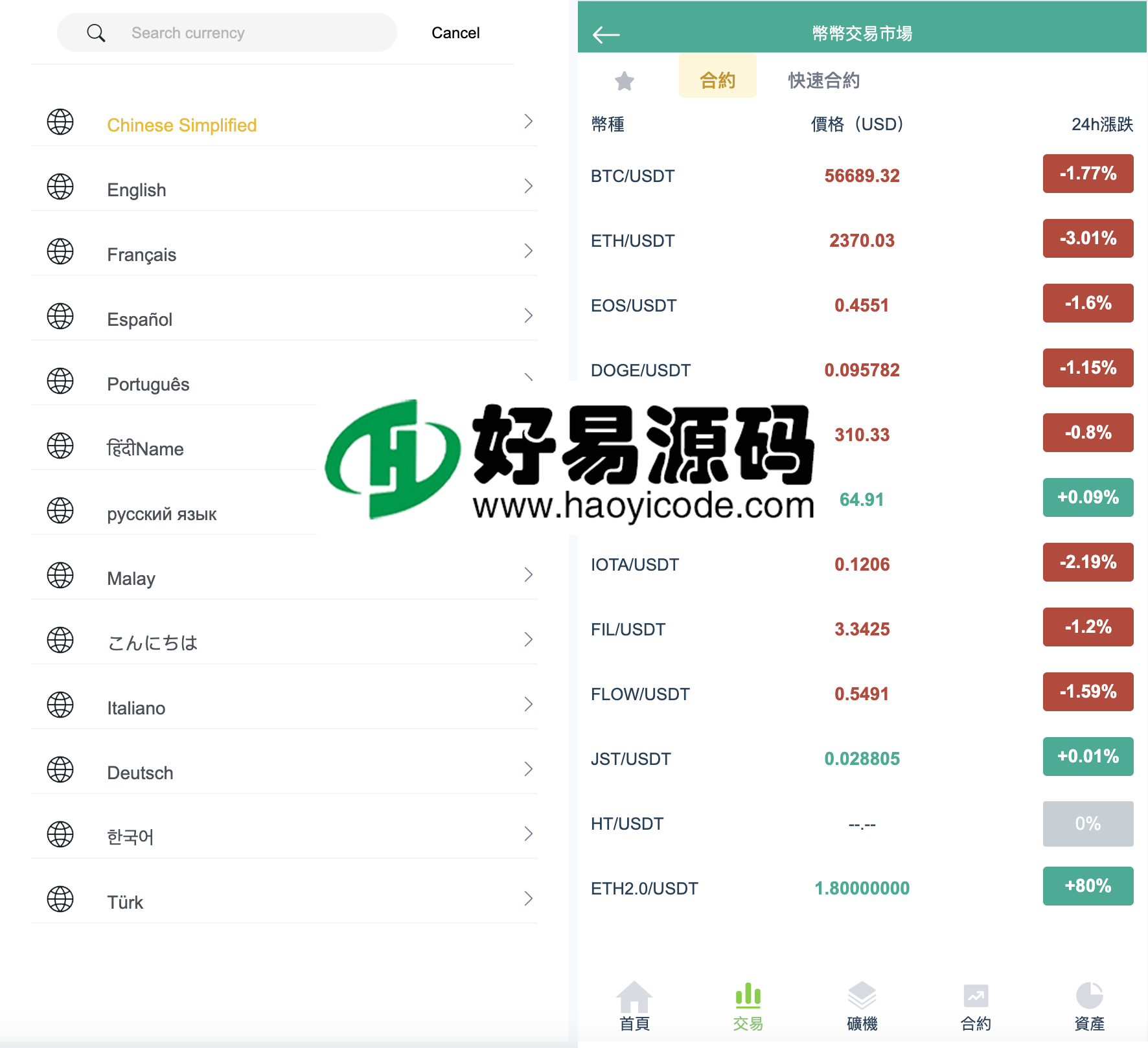
Task: Click the +0.09% green change badge
Action: tap(1088, 497)
